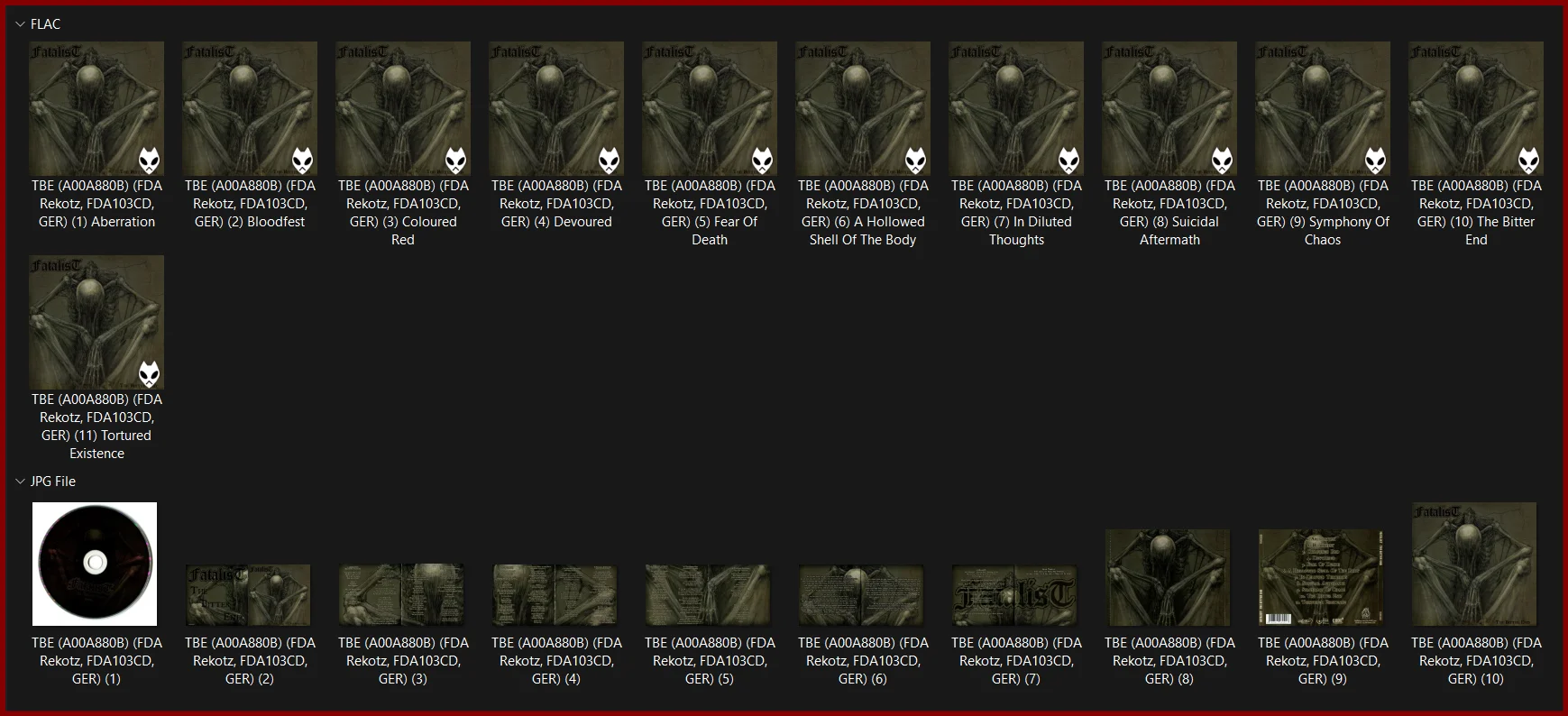Select FLAC track (8) Suicidal Aftermath album art
The width and height of the screenshot is (1568, 716).
[1169, 108]
